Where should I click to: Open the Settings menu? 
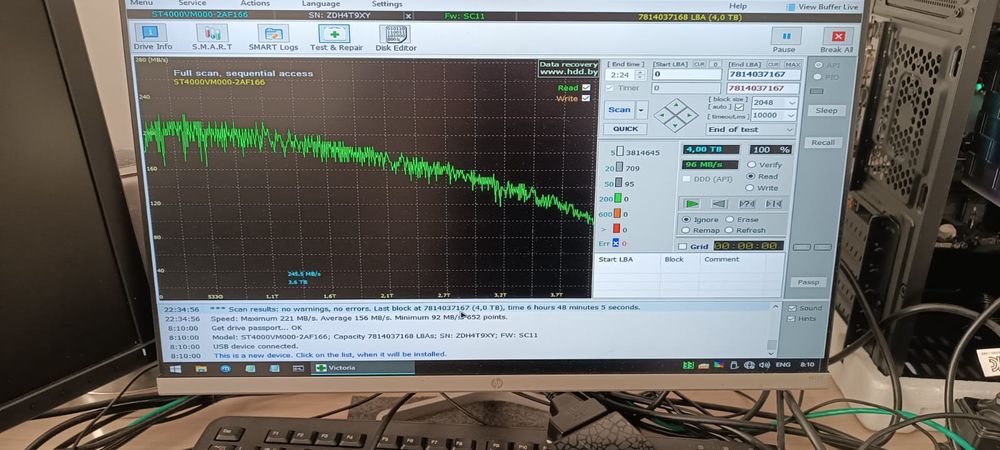tap(387, 4)
